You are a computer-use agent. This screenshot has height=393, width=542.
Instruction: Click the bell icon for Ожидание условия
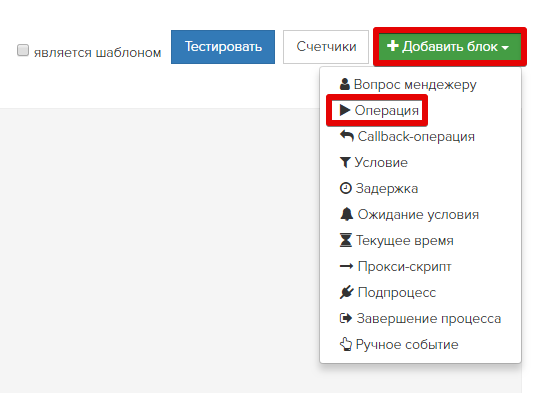[347, 214]
